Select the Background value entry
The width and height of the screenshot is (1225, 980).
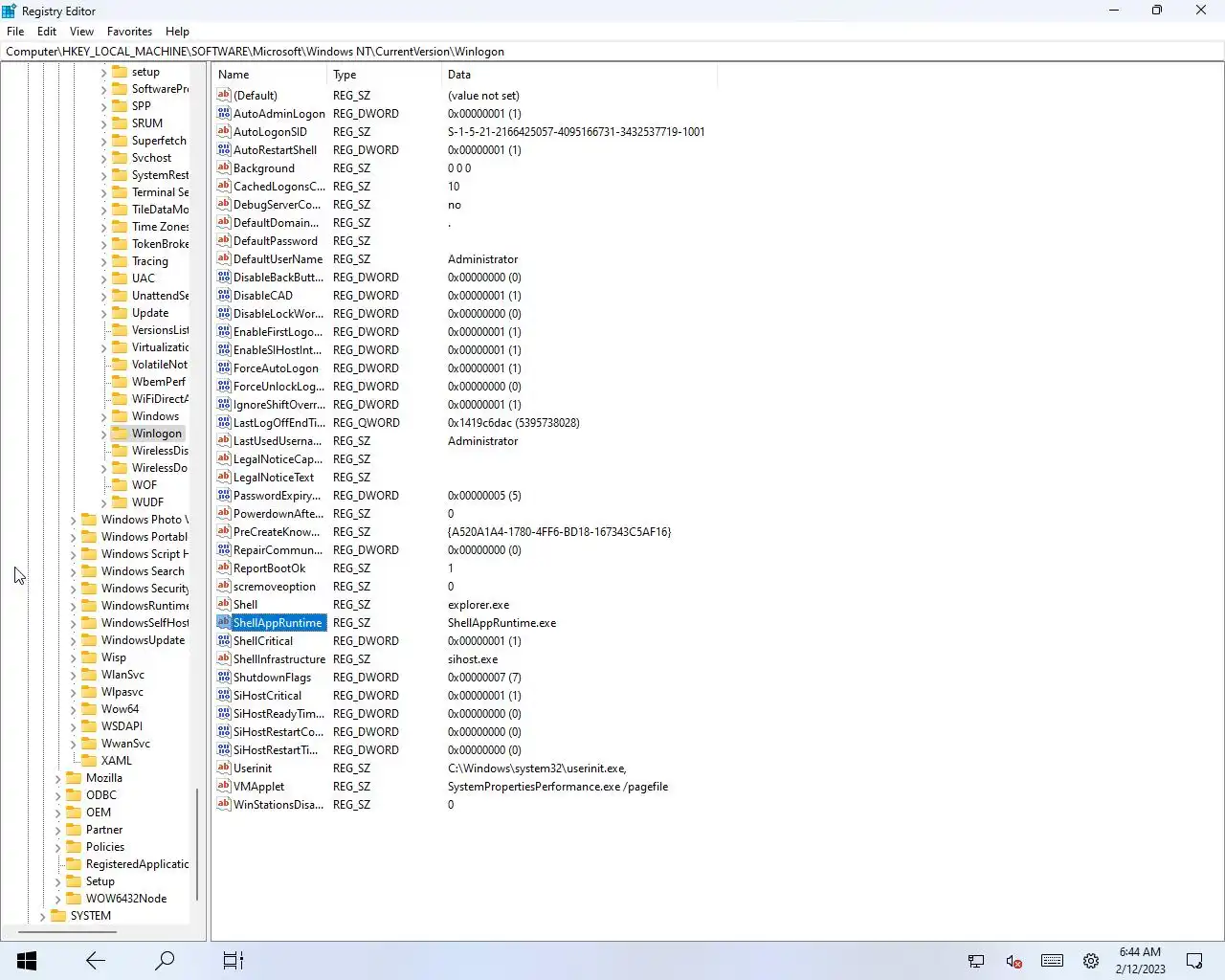[x=264, y=168]
